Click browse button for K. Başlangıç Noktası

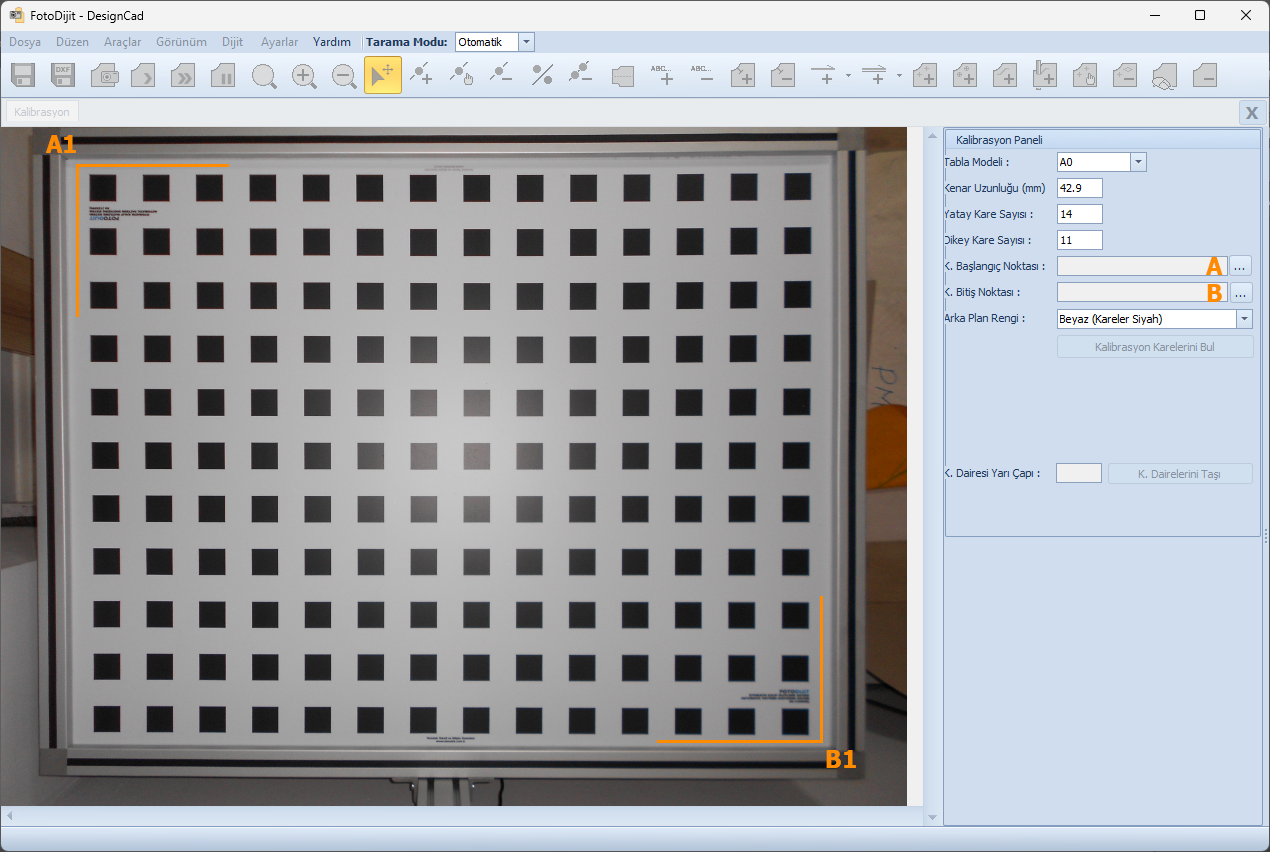tap(1240, 266)
